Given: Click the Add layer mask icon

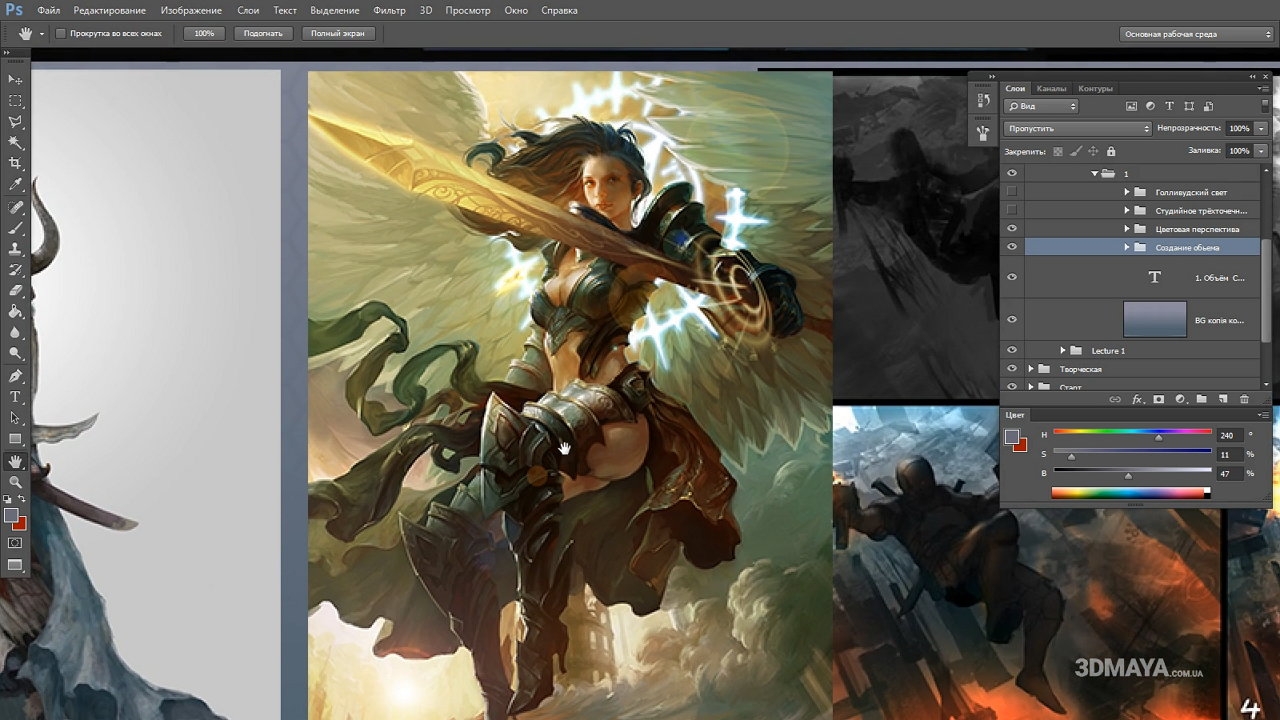Looking at the screenshot, I should click(1159, 399).
